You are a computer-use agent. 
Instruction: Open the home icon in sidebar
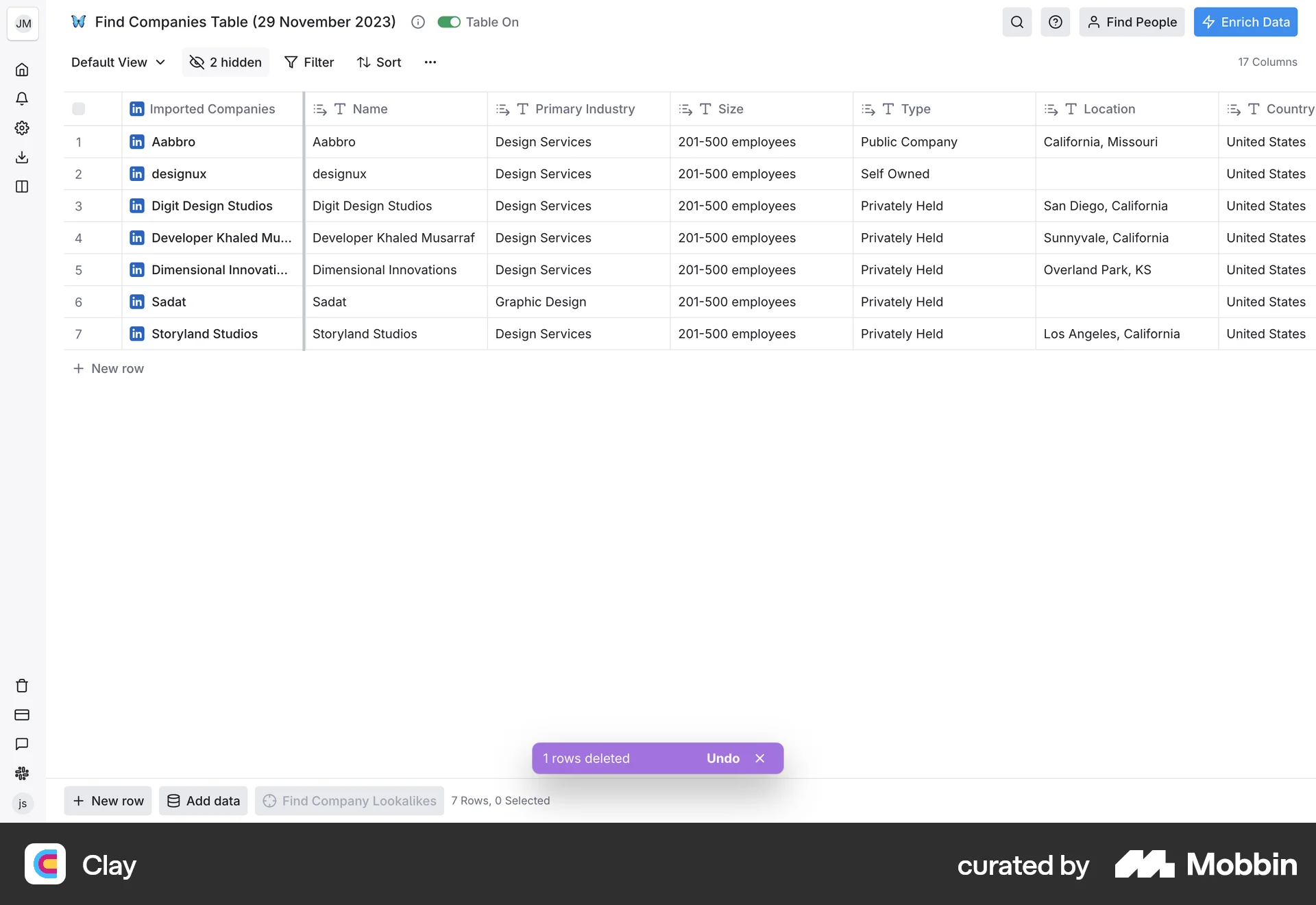[x=22, y=70]
